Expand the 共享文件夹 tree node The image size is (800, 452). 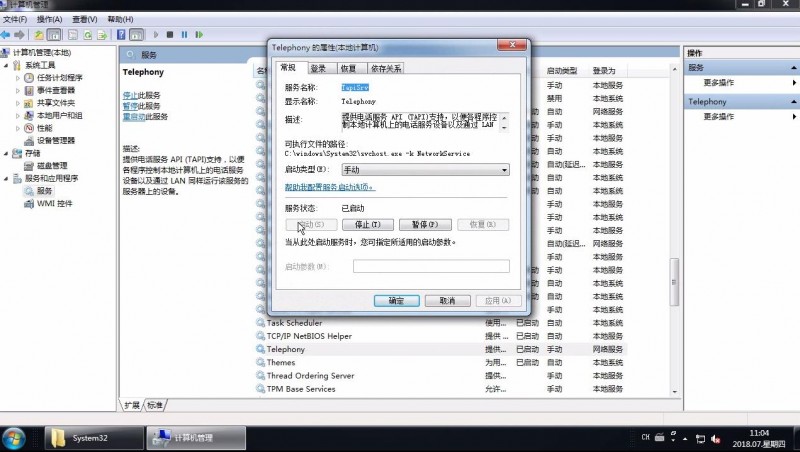(x=18, y=103)
